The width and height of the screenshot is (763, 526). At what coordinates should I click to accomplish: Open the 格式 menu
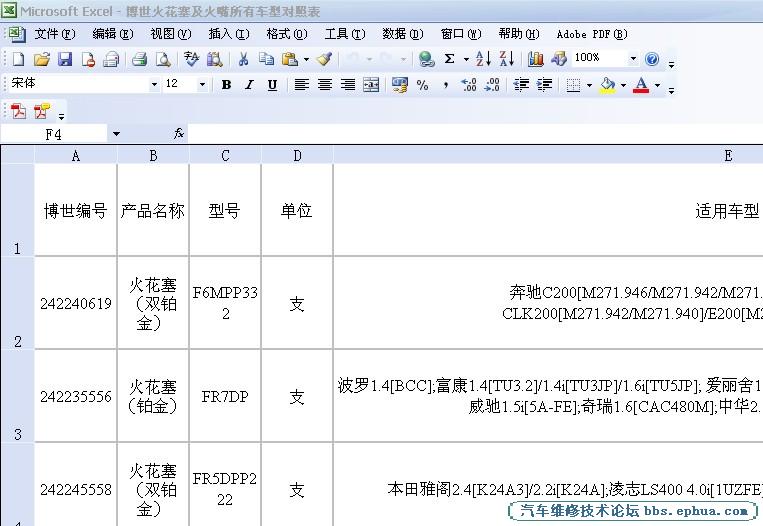click(x=287, y=34)
